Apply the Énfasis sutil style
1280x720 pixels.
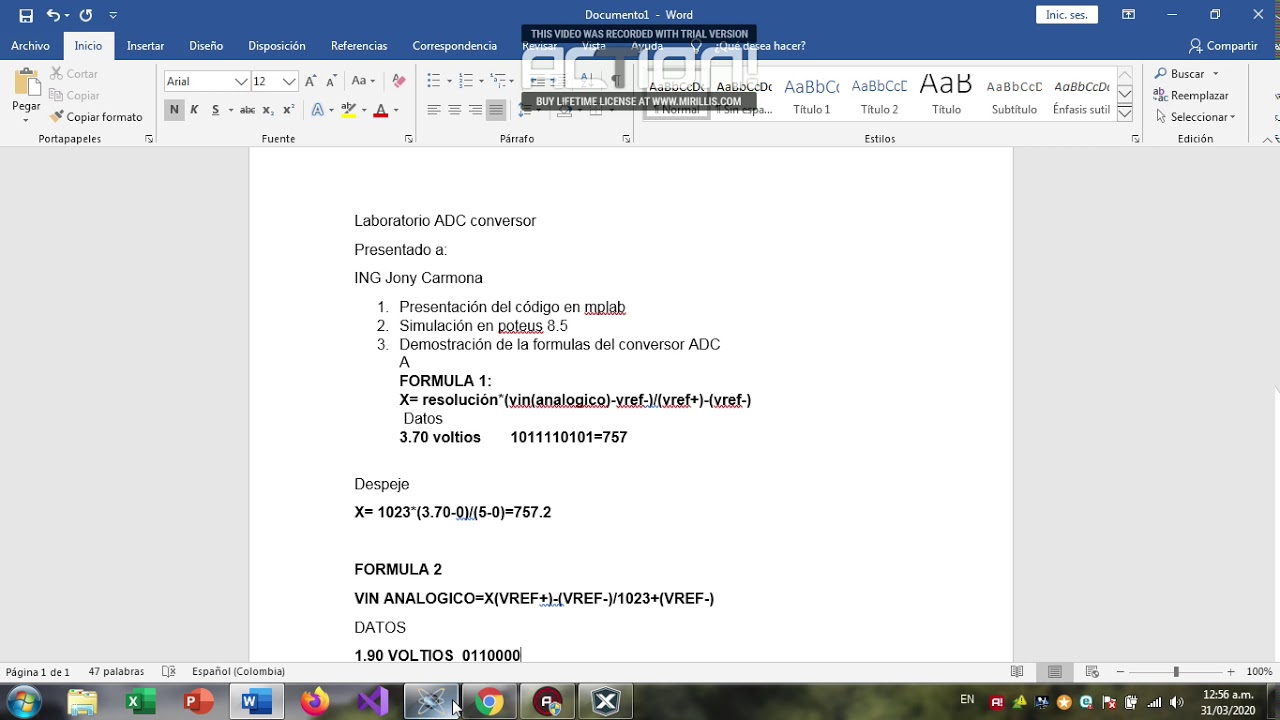1081,96
